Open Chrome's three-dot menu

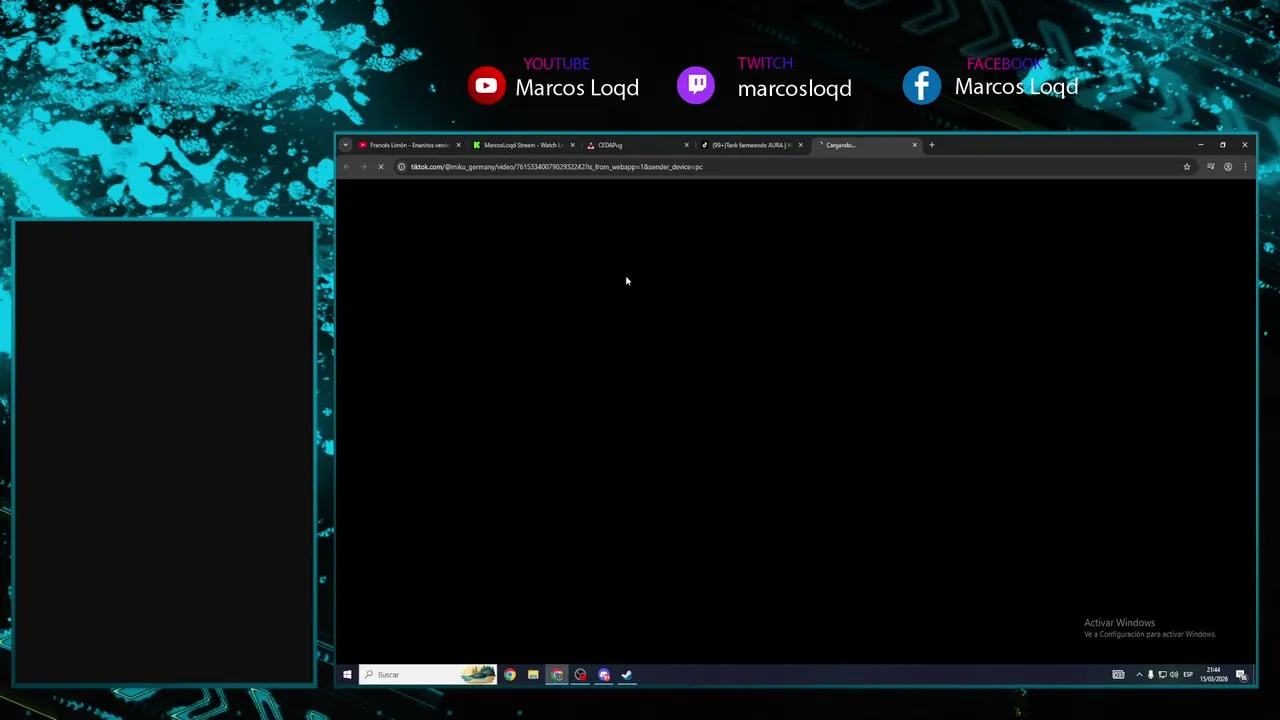pyautogui.click(x=1245, y=167)
